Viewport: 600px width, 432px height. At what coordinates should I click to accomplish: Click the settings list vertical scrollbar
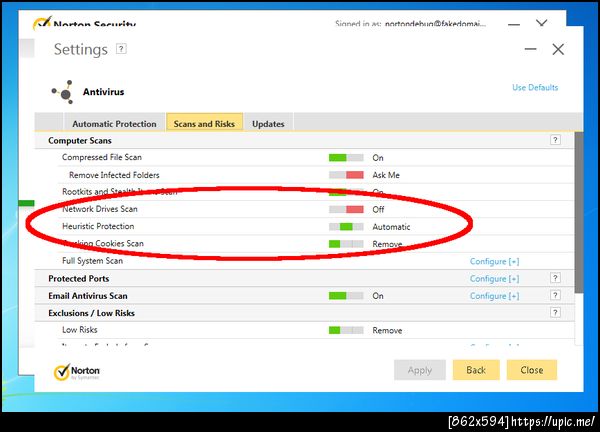(x=579, y=213)
